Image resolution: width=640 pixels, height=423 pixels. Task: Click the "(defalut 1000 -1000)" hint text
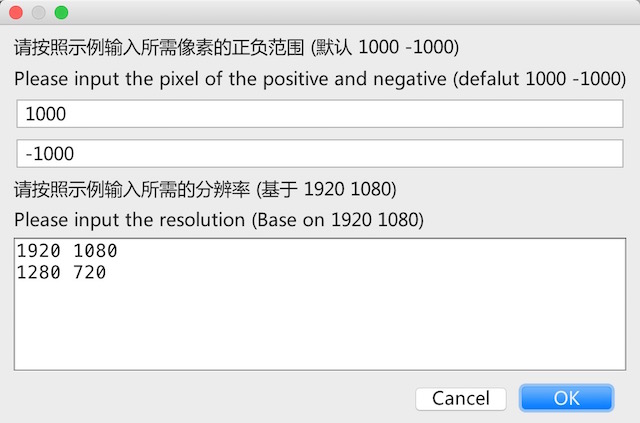pos(539,79)
